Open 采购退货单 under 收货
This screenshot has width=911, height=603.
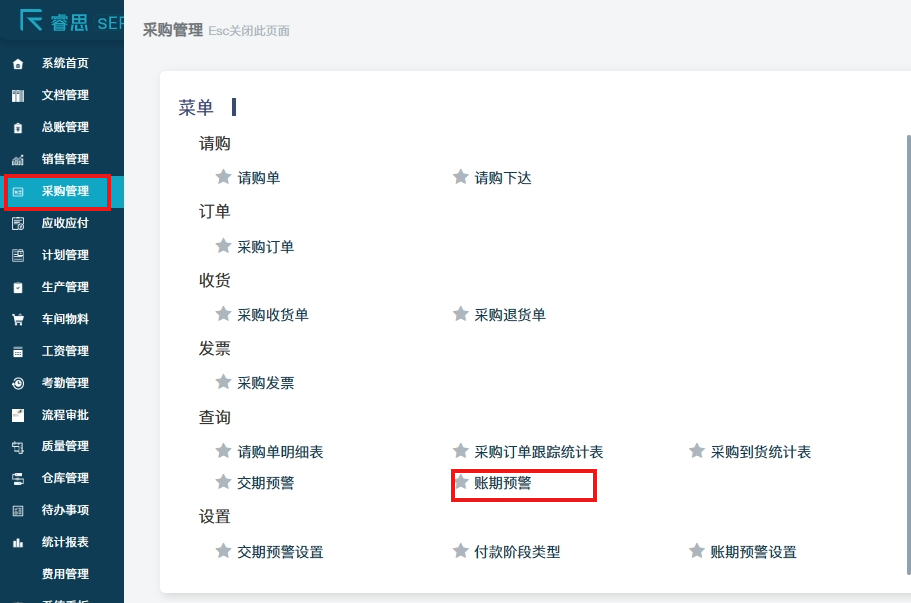(510, 315)
